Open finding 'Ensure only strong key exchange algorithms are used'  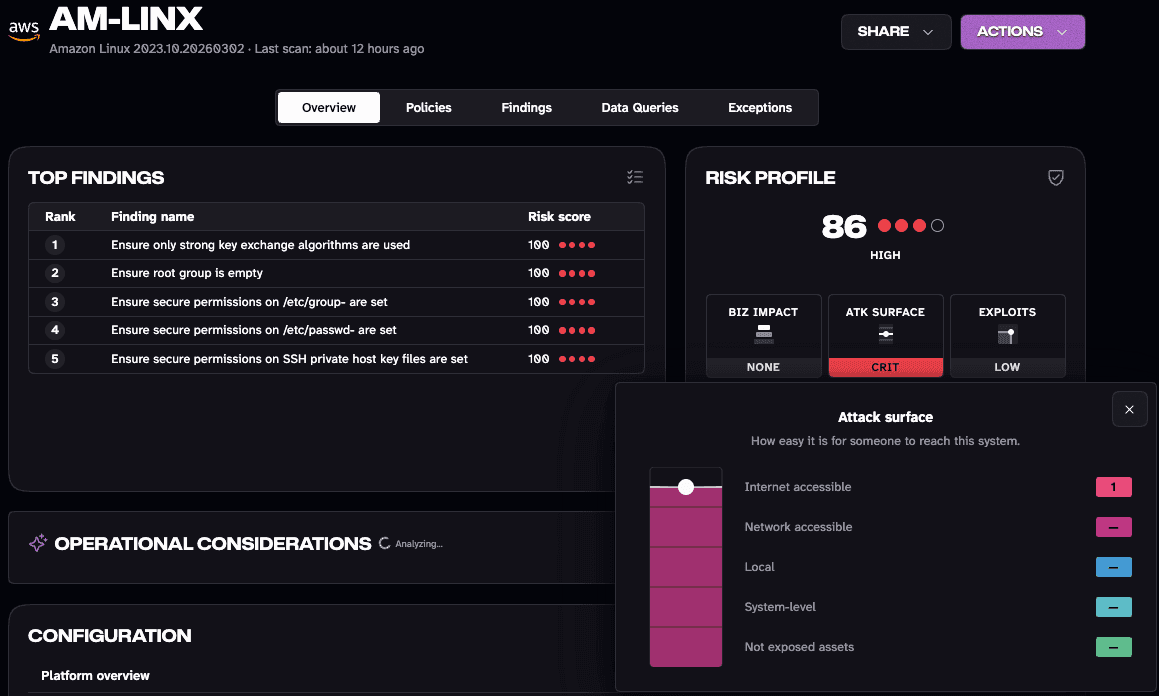(x=260, y=245)
